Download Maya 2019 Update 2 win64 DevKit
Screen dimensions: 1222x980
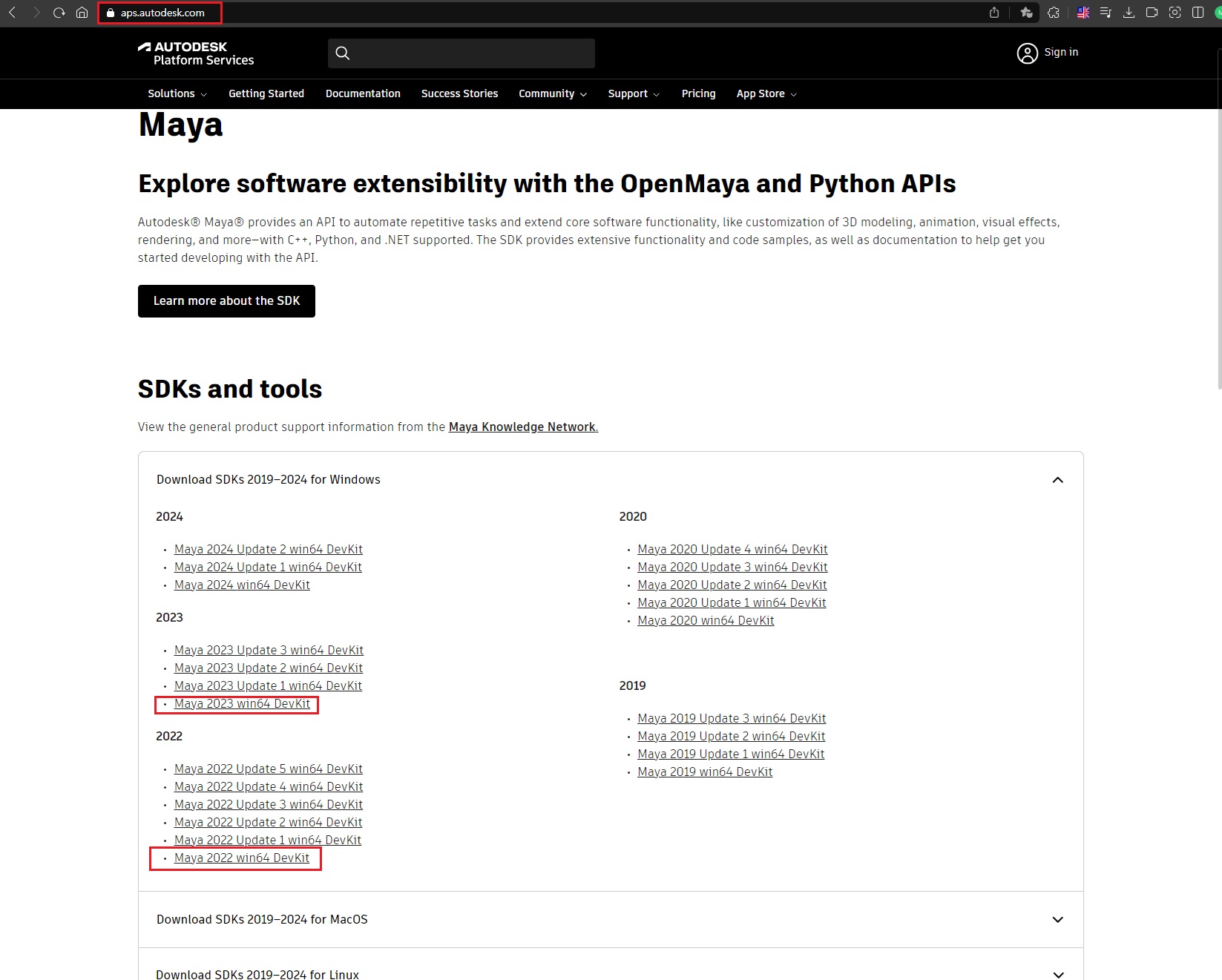(731, 737)
